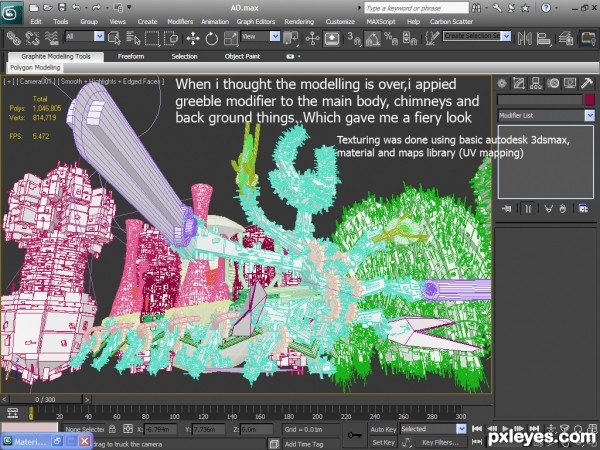Toggle the Keyboard Shortcut Override button
Viewport: 600px width, 450px height.
[331, 38]
